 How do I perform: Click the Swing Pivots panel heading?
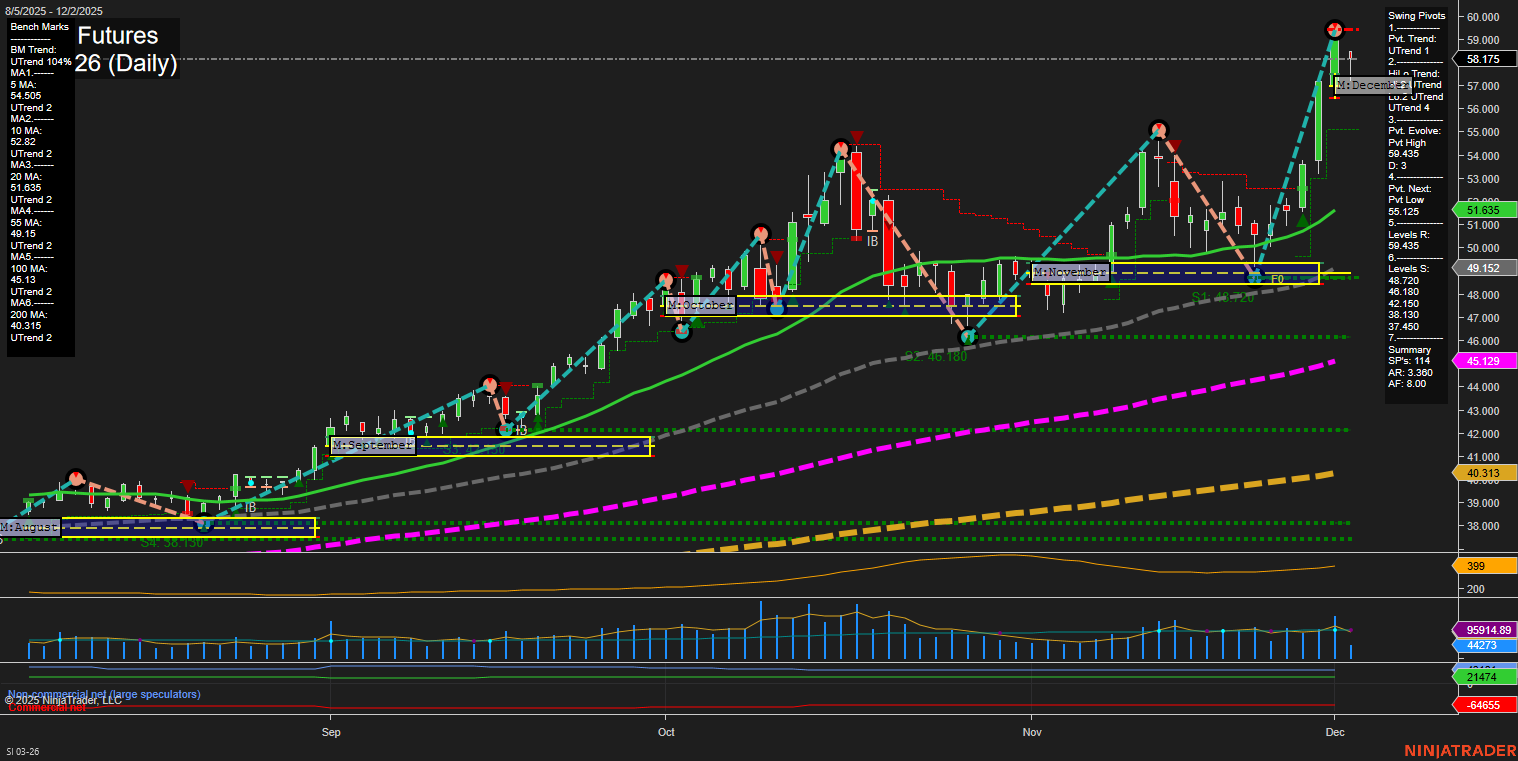[1416, 16]
